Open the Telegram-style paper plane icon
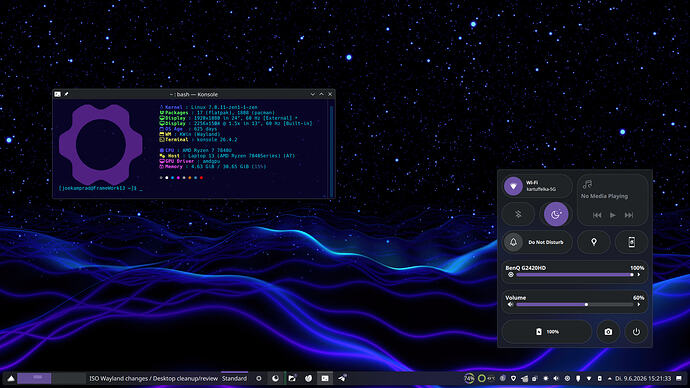 coord(342,378)
